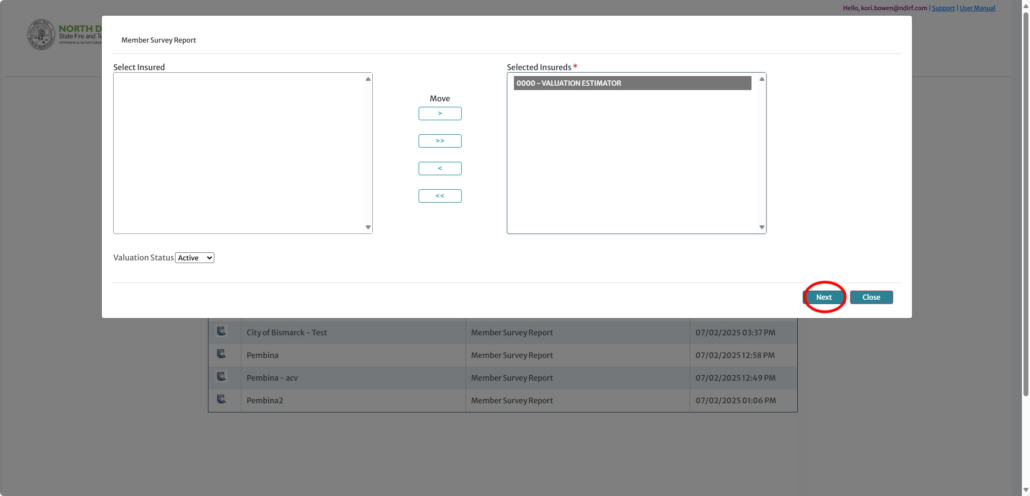1030x496 pixels.
Task: Click the report icon for Pembina - acv
Action: coord(222,377)
